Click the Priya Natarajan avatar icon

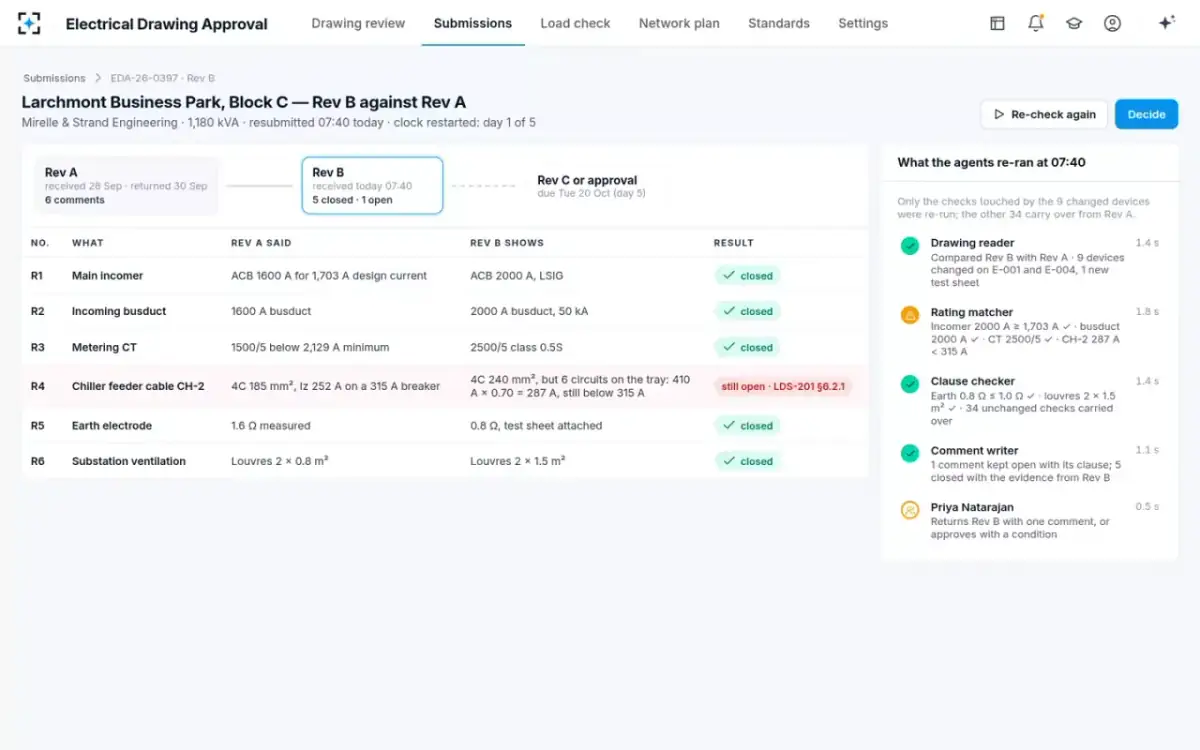910,510
